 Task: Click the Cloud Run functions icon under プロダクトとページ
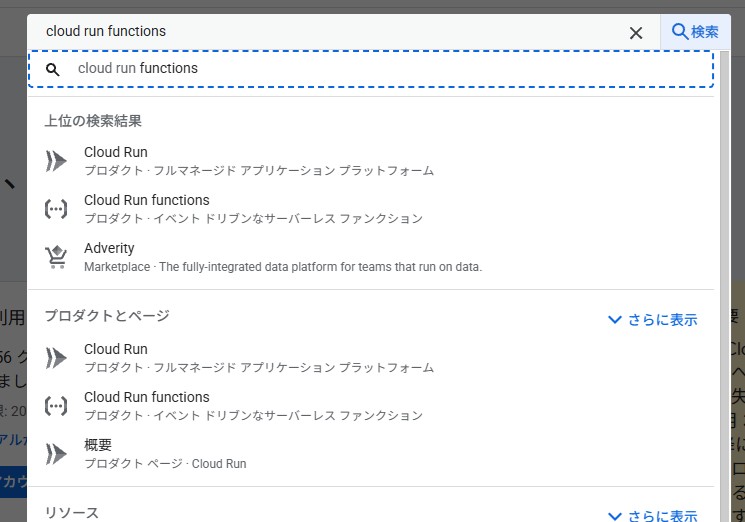coord(57,406)
